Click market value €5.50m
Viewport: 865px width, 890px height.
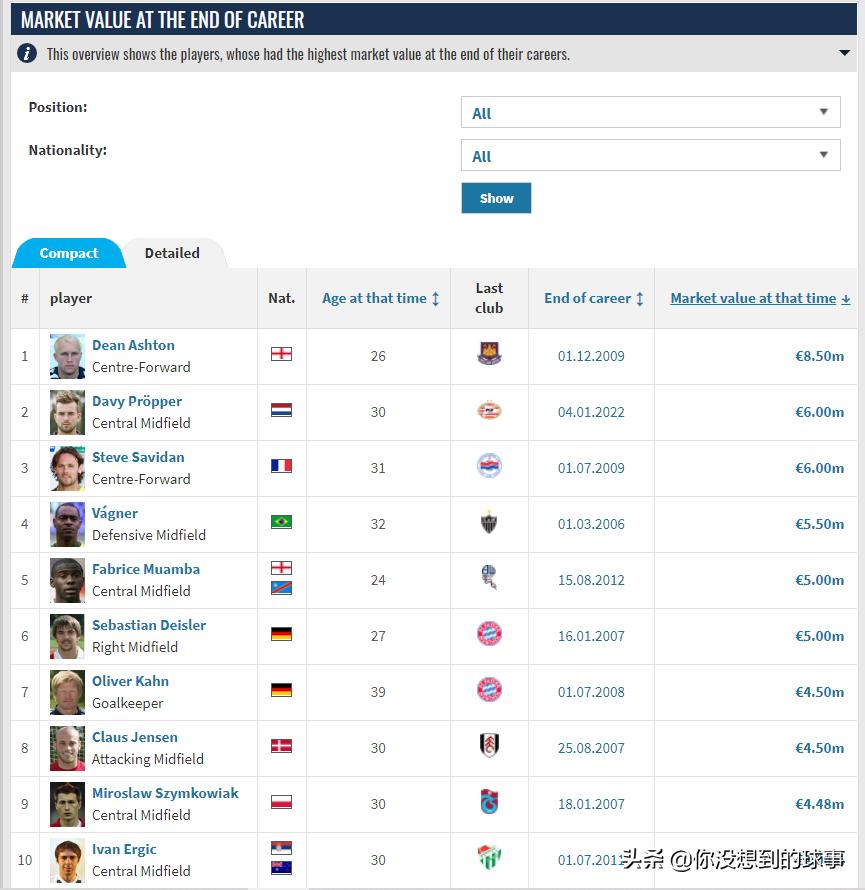coord(819,524)
